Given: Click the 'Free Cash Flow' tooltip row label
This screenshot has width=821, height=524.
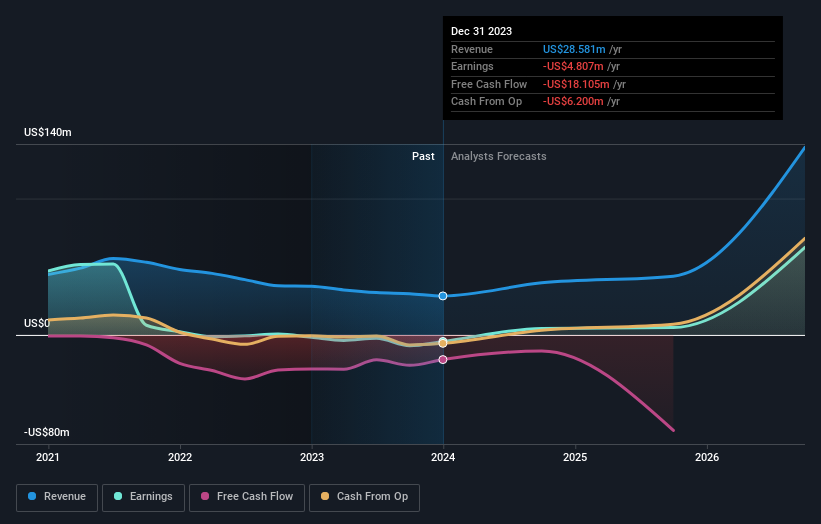Looking at the screenshot, I should coord(489,84).
